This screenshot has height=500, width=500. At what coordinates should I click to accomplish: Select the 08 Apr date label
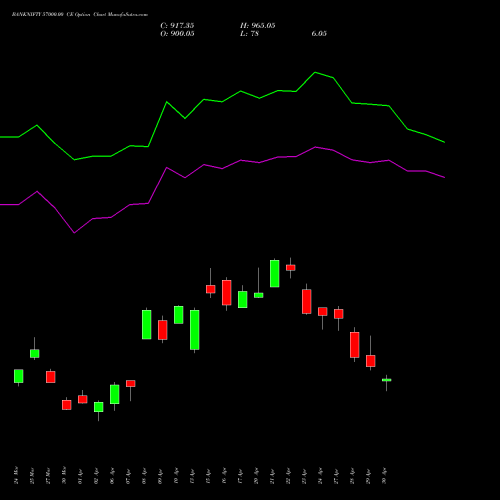point(144,475)
